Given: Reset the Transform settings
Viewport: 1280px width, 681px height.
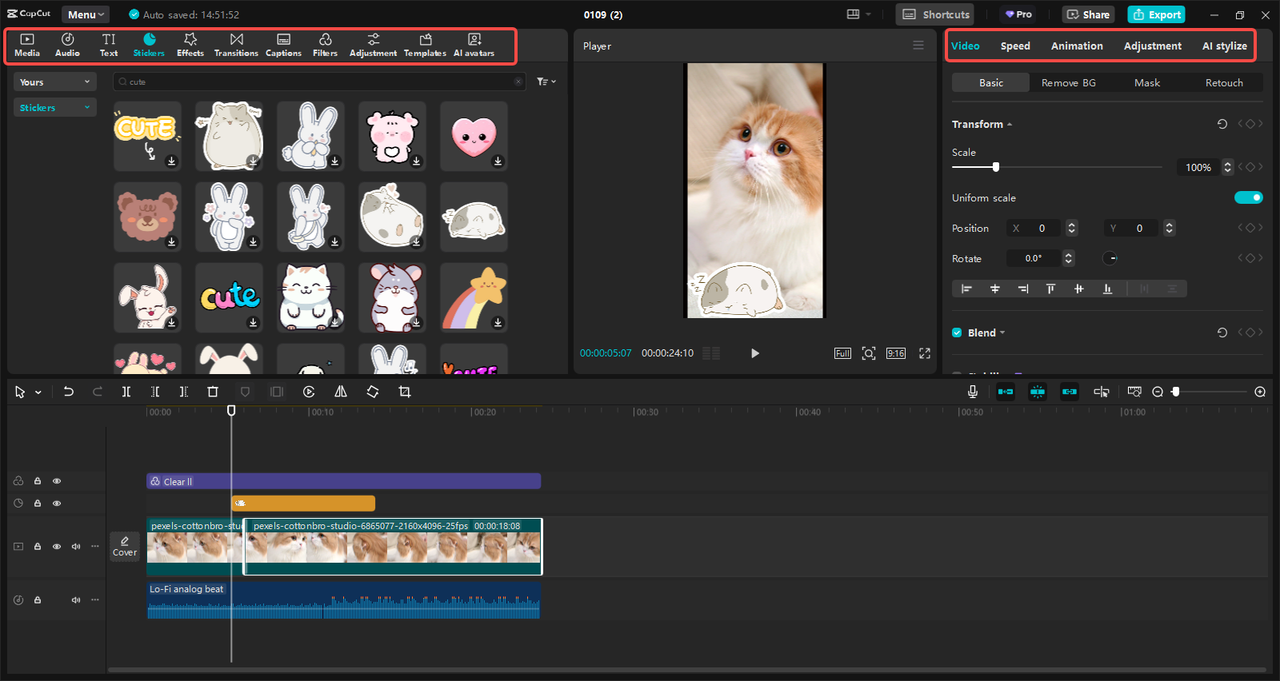Looking at the screenshot, I should point(1222,124).
